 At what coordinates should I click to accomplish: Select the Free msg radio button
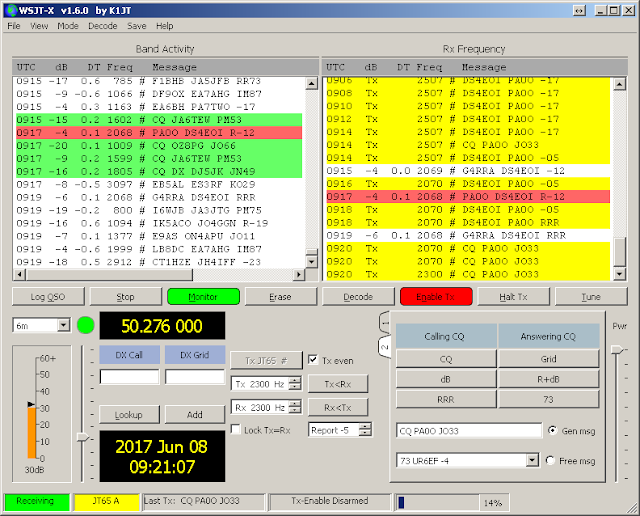pyautogui.click(x=550, y=460)
